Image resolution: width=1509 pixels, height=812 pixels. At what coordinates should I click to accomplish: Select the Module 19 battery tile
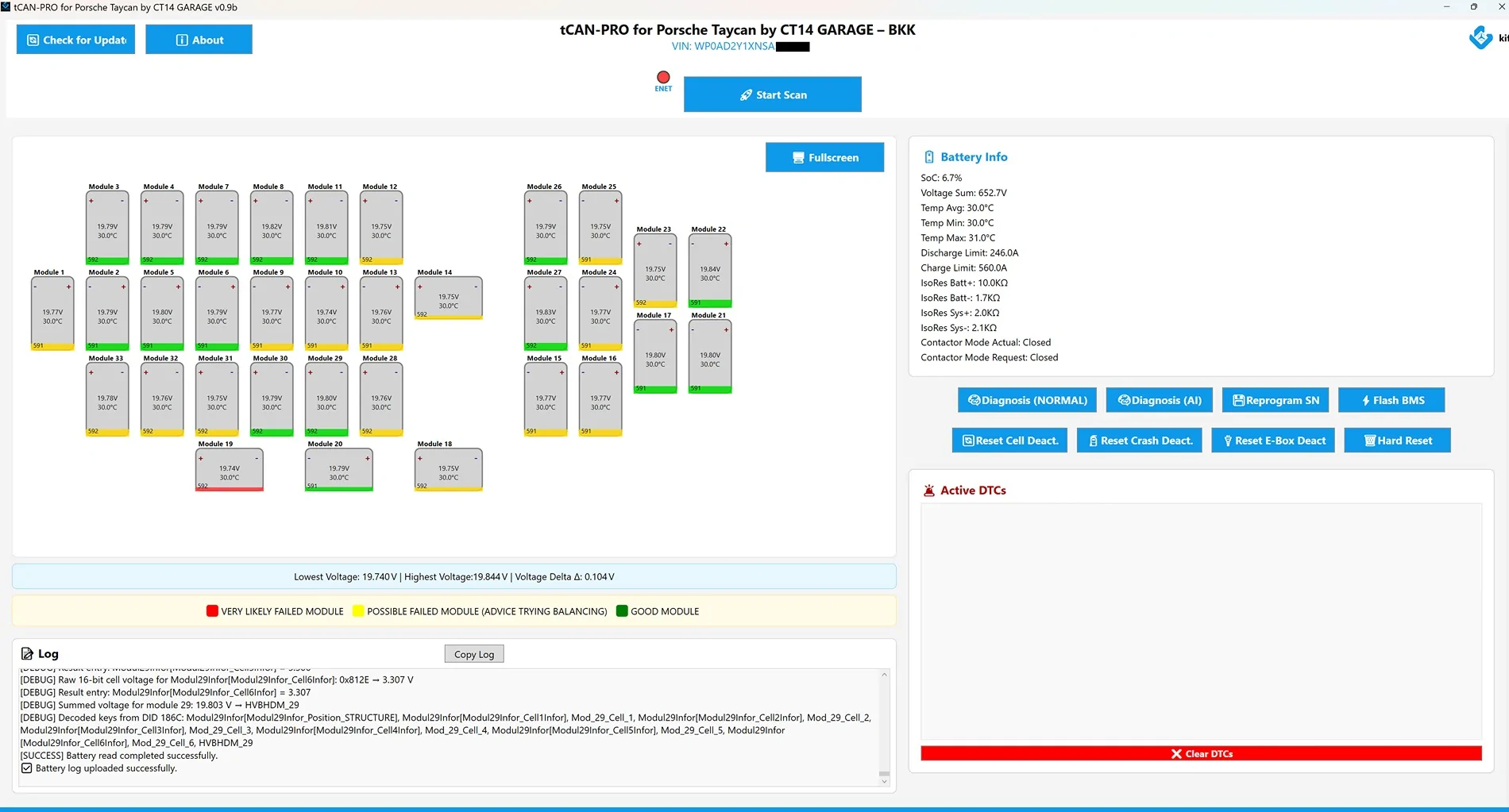point(230,469)
